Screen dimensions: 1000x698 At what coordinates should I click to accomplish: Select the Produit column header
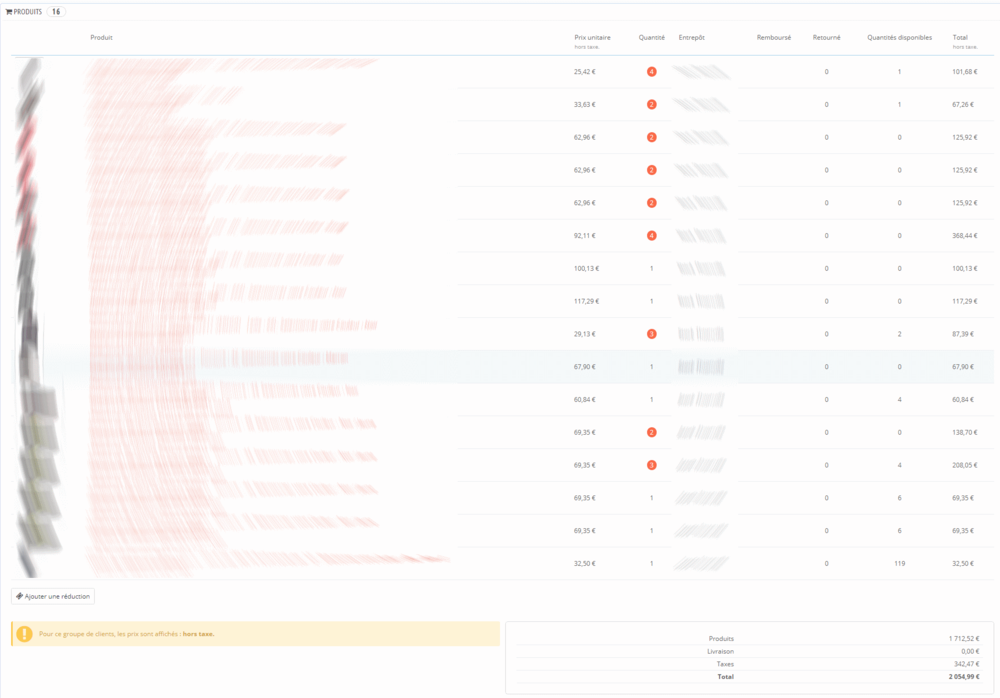pos(101,38)
